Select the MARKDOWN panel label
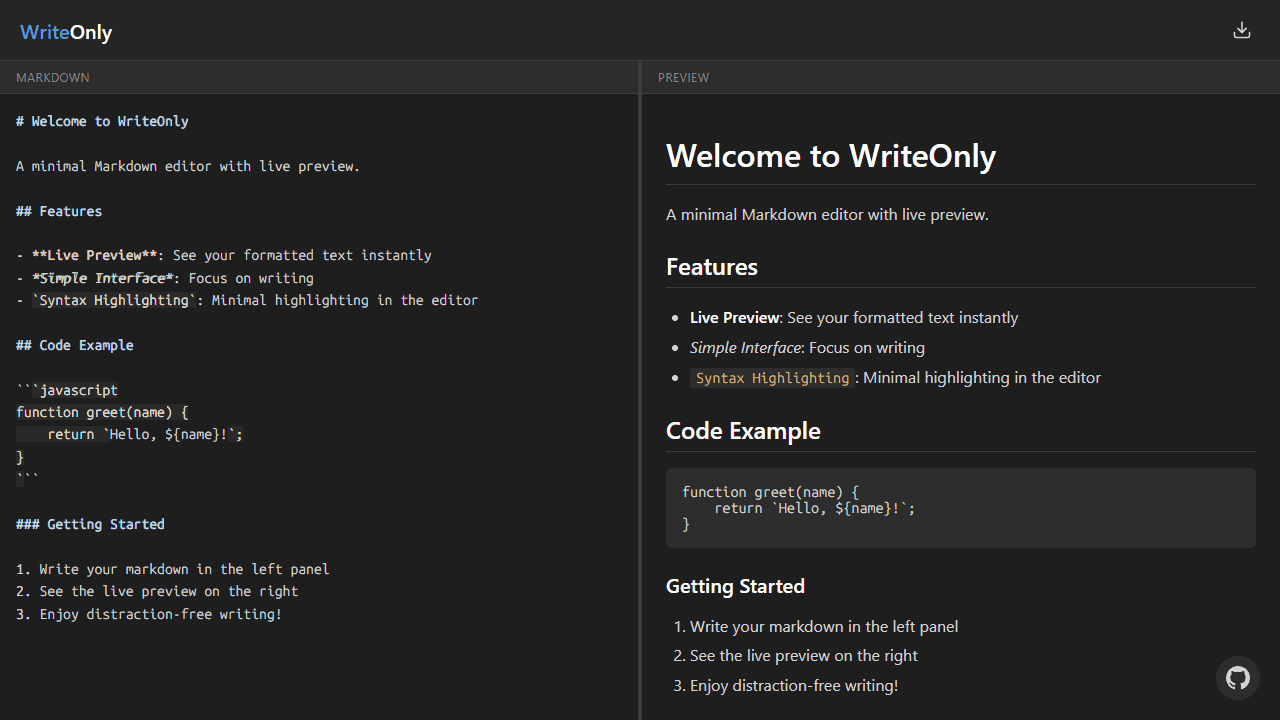Screen dimensions: 1280x720 tap(53, 77)
